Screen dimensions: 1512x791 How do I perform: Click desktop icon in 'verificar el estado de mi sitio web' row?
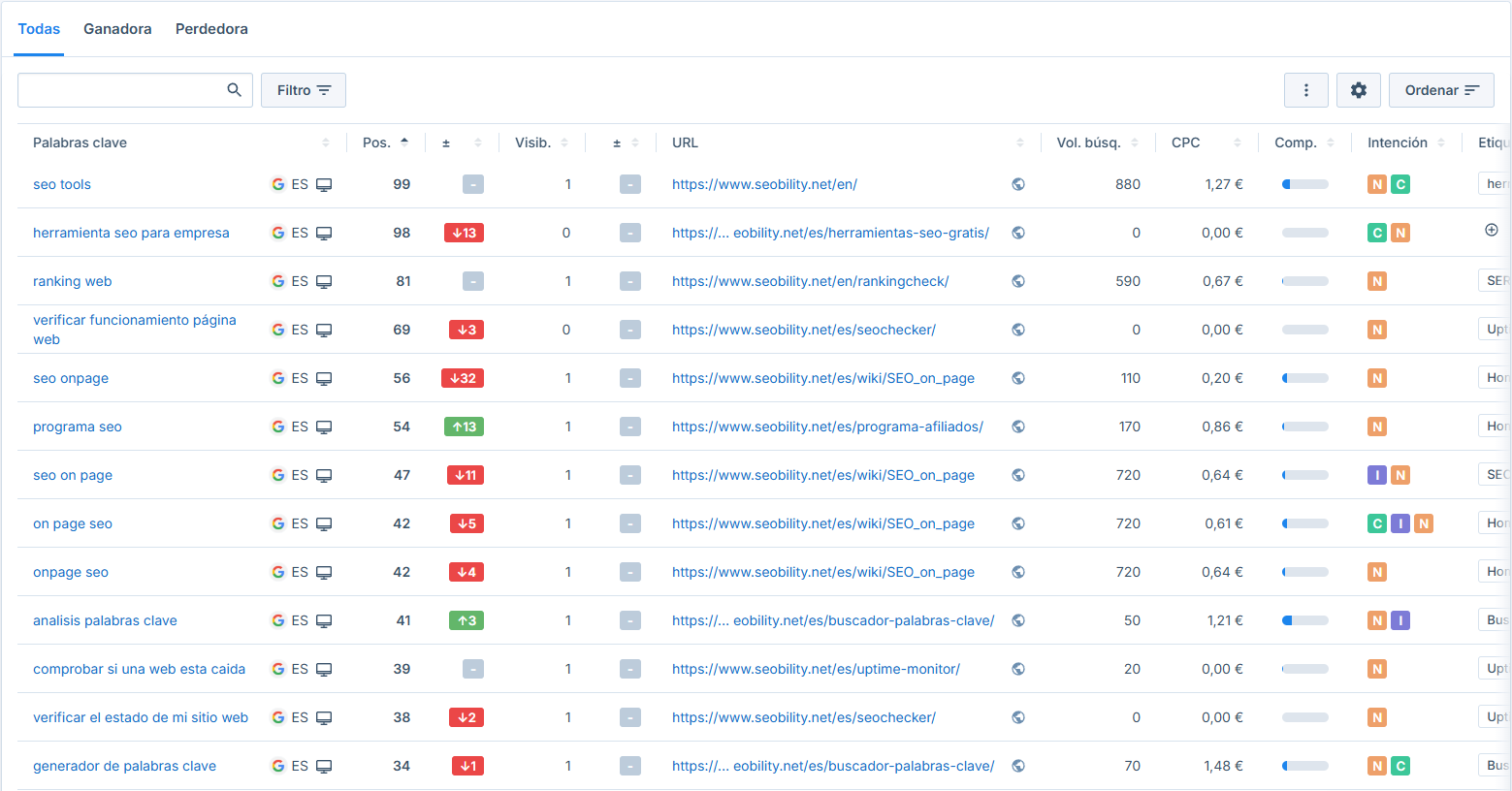[x=324, y=718]
